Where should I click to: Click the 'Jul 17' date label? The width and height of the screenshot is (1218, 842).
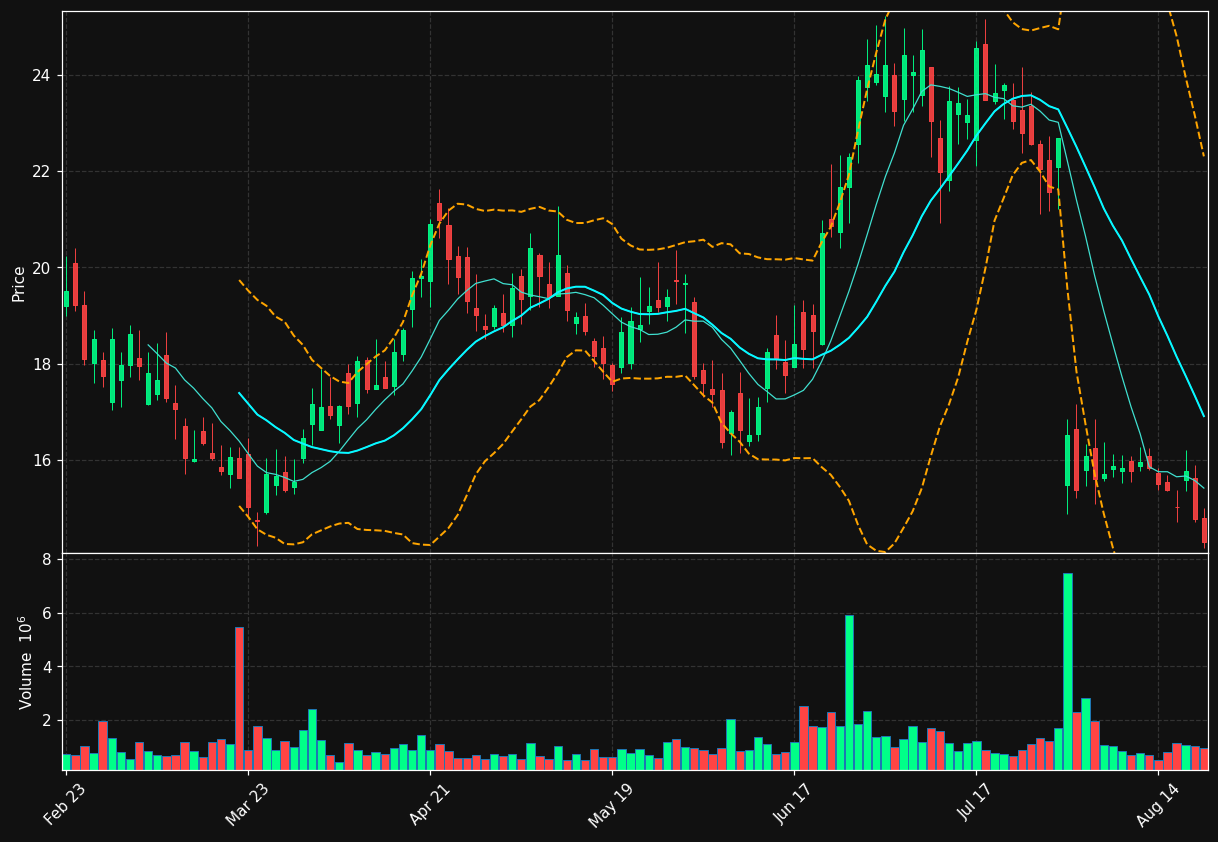[x=976, y=804]
